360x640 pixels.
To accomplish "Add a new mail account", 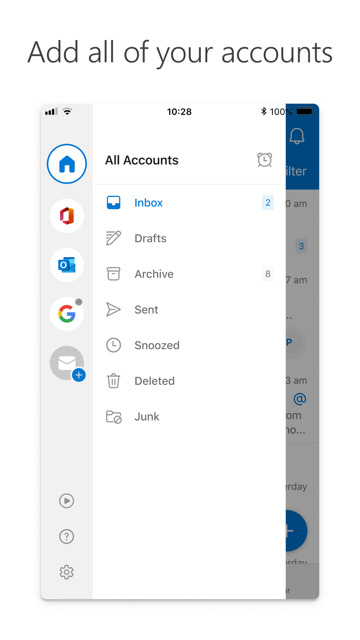I will (x=67, y=363).
